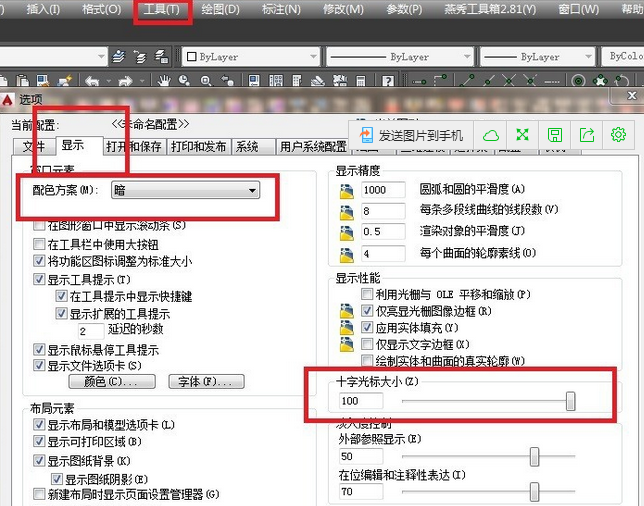
Task: Click the green expand-arrows fullscreen icon
Action: (x=522, y=134)
